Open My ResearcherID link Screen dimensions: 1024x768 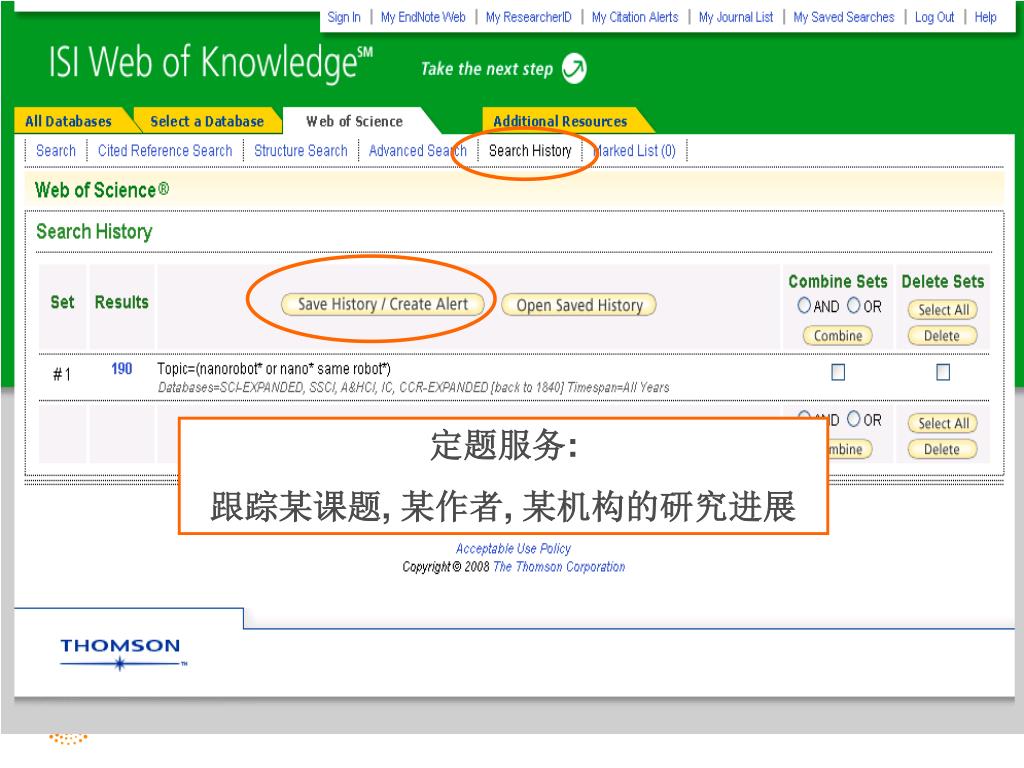click(x=528, y=17)
